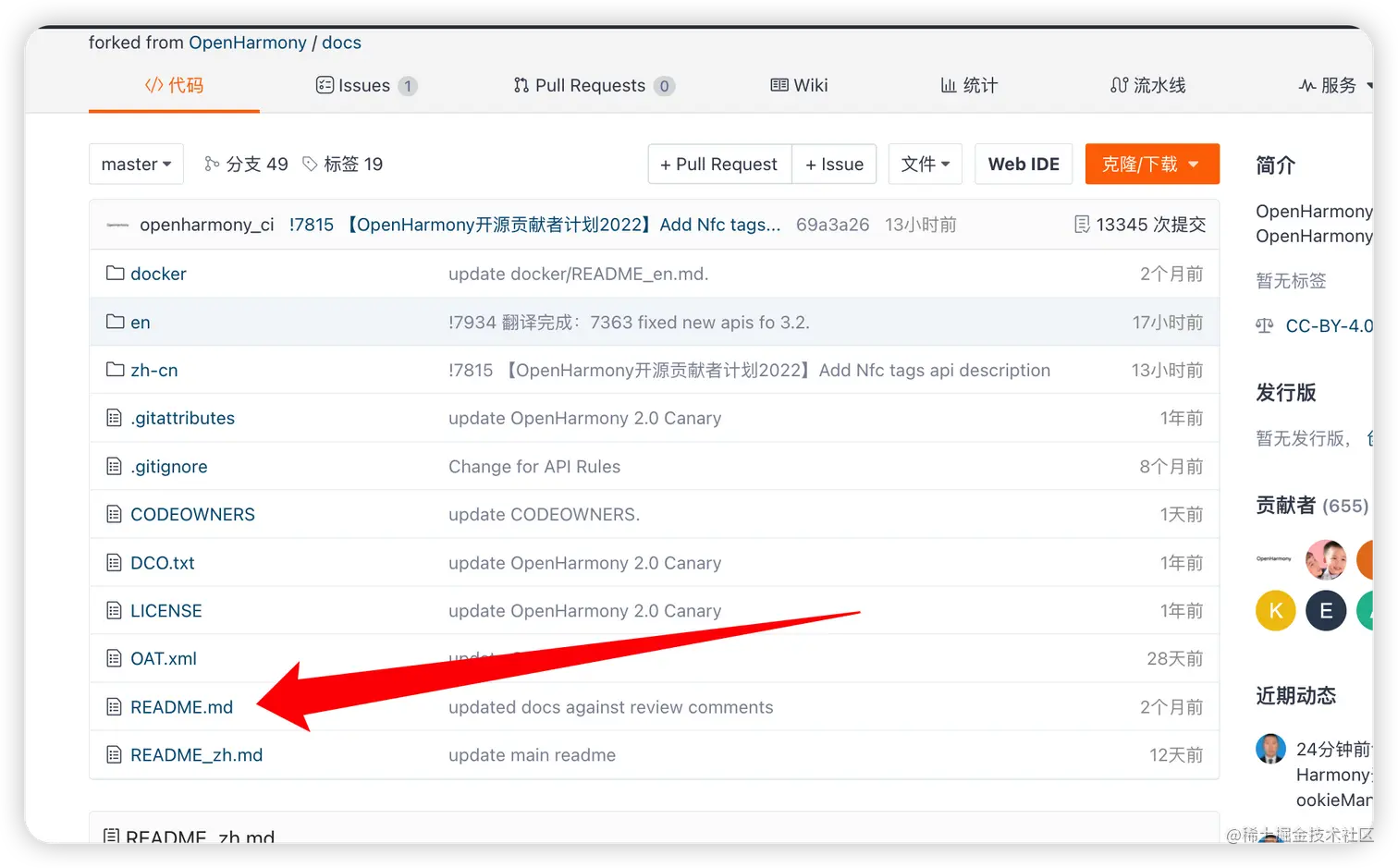Open the forked docs repository link
This screenshot has height=868, width=1398.
point(341,43)
